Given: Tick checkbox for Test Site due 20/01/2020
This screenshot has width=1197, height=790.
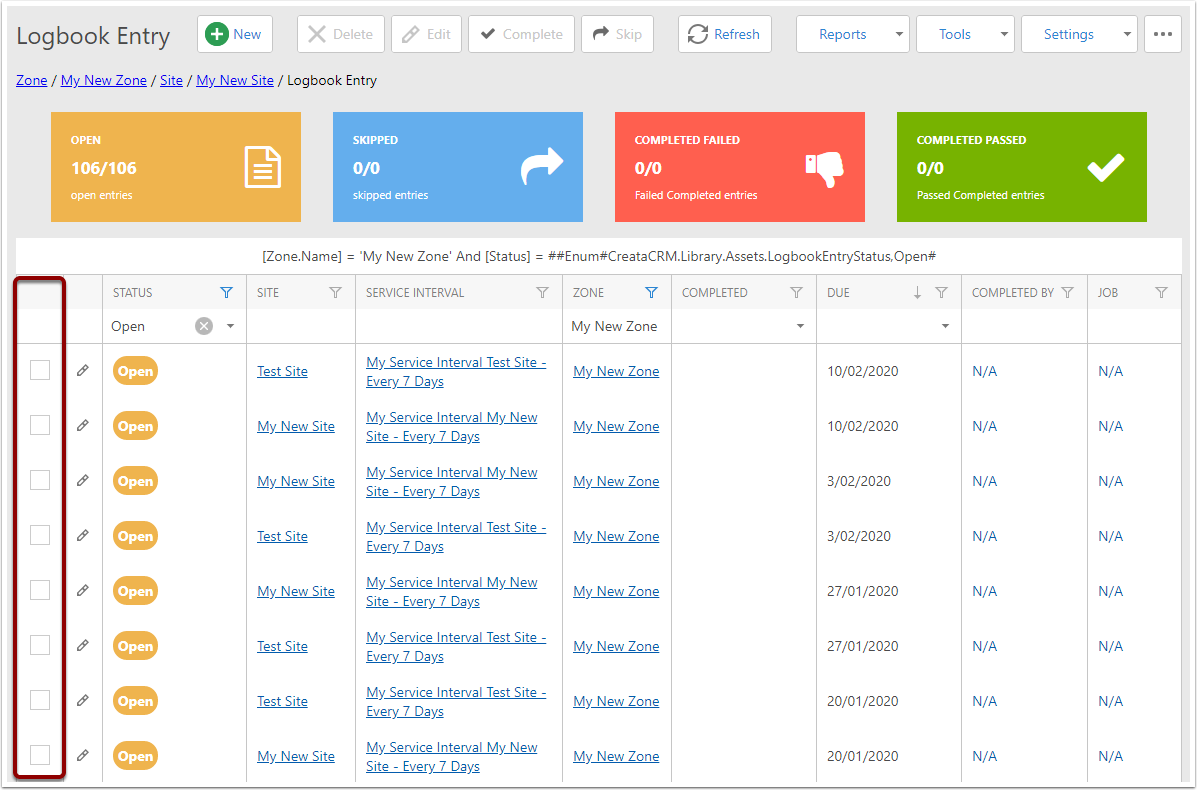Looking at the screenshot, I should point(40,700).
